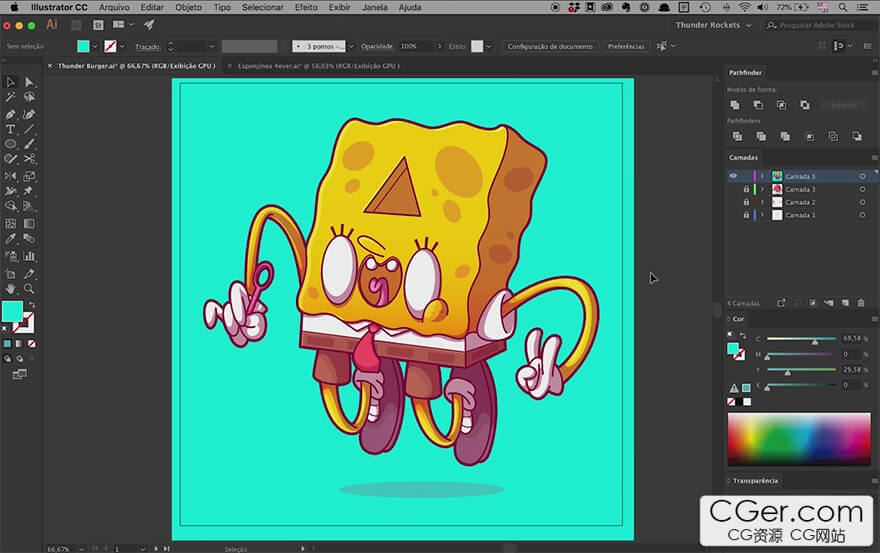This screenshot has height=553, width=880.
Task: Select the Hand tool
Action: 10,289
